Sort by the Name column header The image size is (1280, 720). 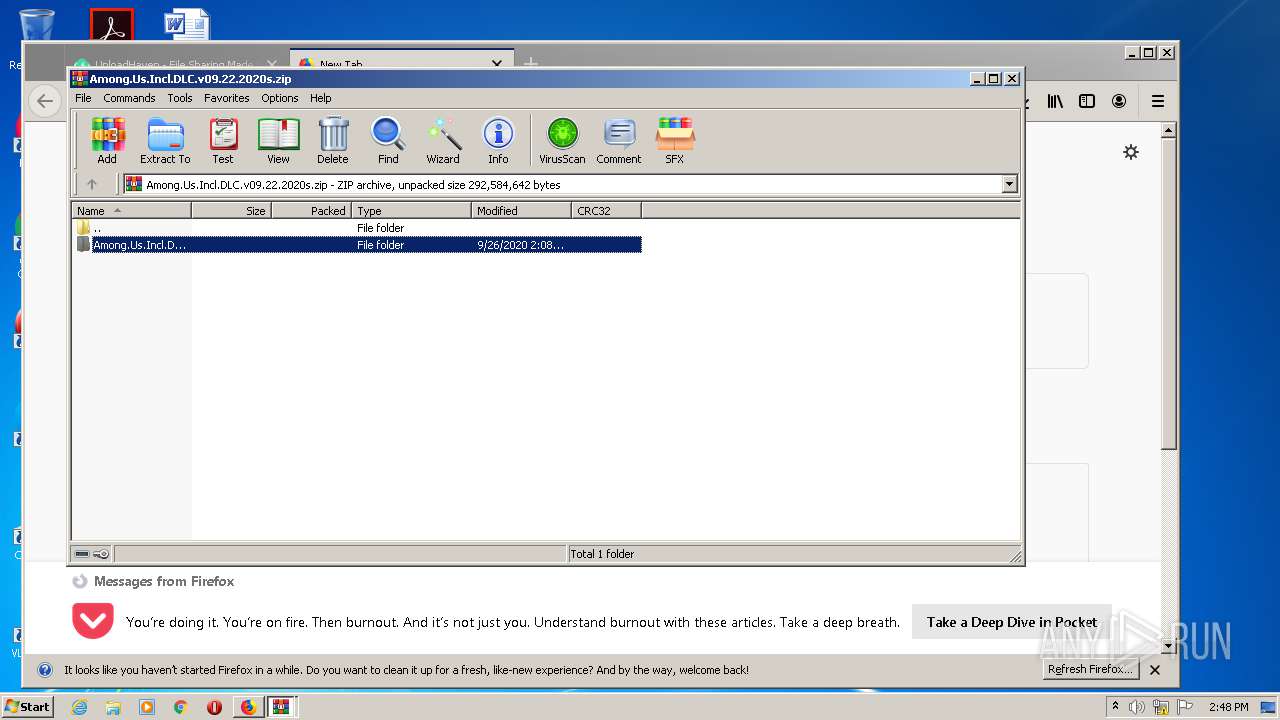(131, 211)
